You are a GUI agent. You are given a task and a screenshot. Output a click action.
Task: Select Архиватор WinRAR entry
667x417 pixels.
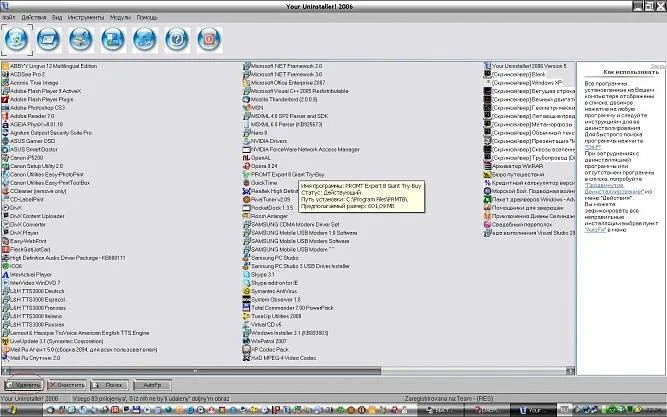pos(514,166)
